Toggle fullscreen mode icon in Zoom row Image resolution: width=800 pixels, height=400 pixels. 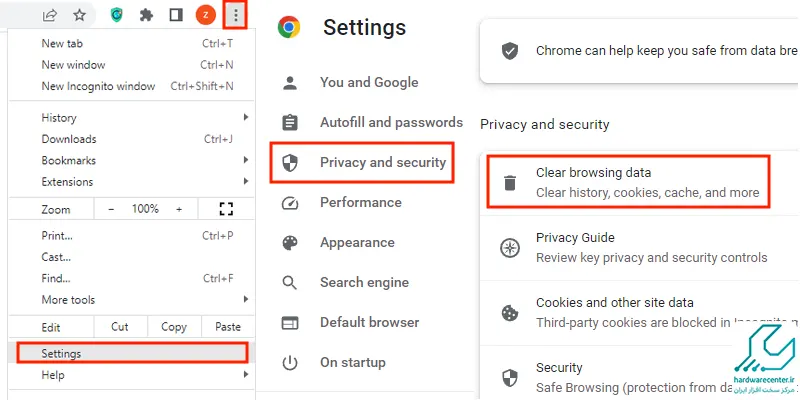[x=226, y=209]
